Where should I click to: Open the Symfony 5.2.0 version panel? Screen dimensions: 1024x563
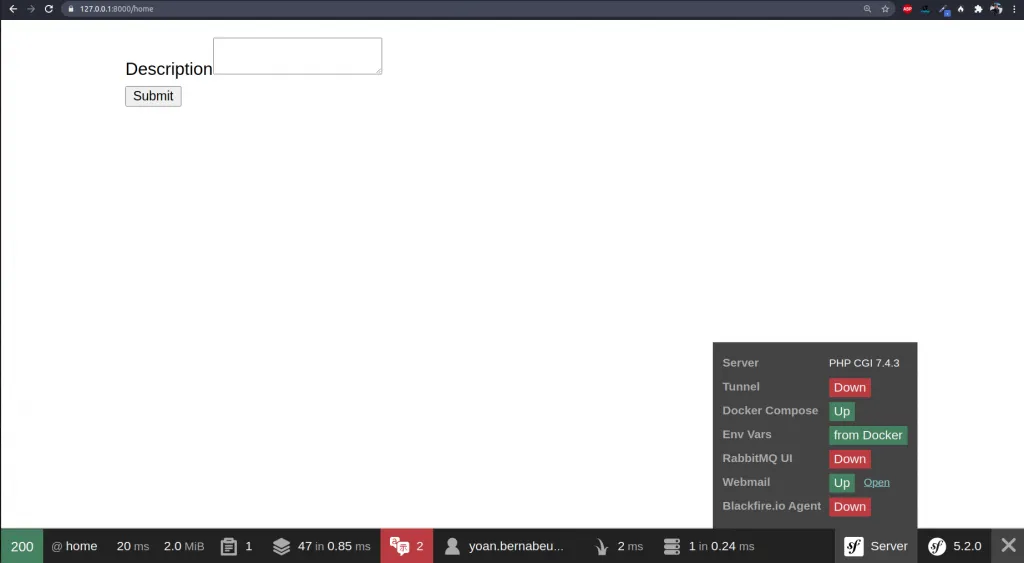pyautogui.click(x=954, y=546)
